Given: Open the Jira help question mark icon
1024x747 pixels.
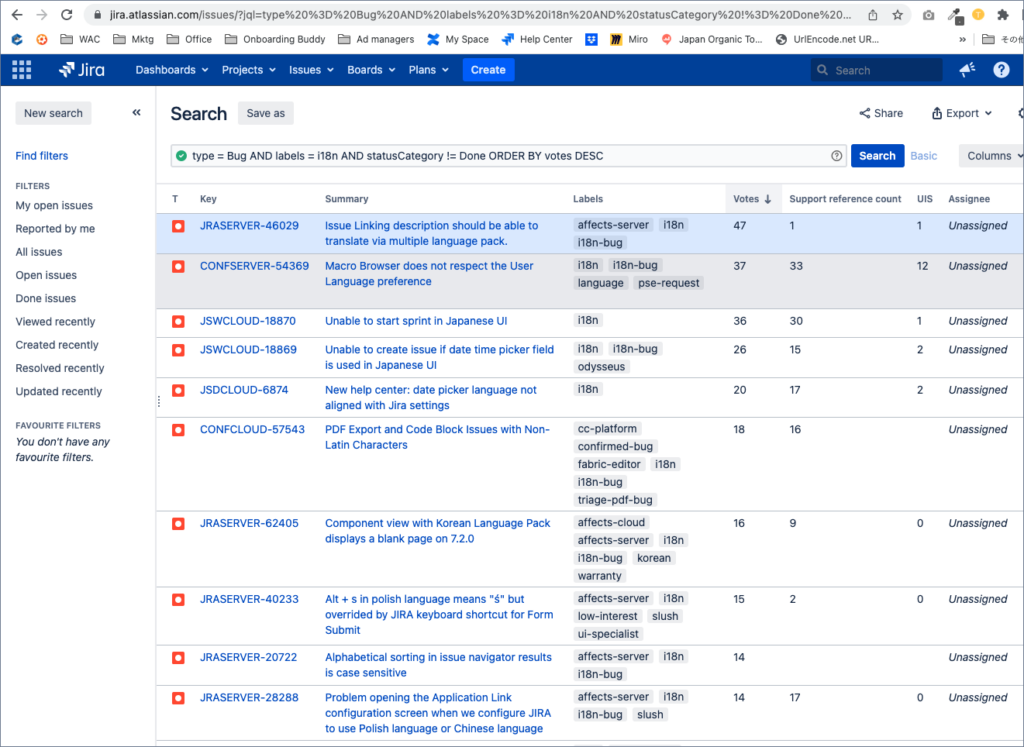Looking at the screenshot, I should click(x=1001, y=70).
